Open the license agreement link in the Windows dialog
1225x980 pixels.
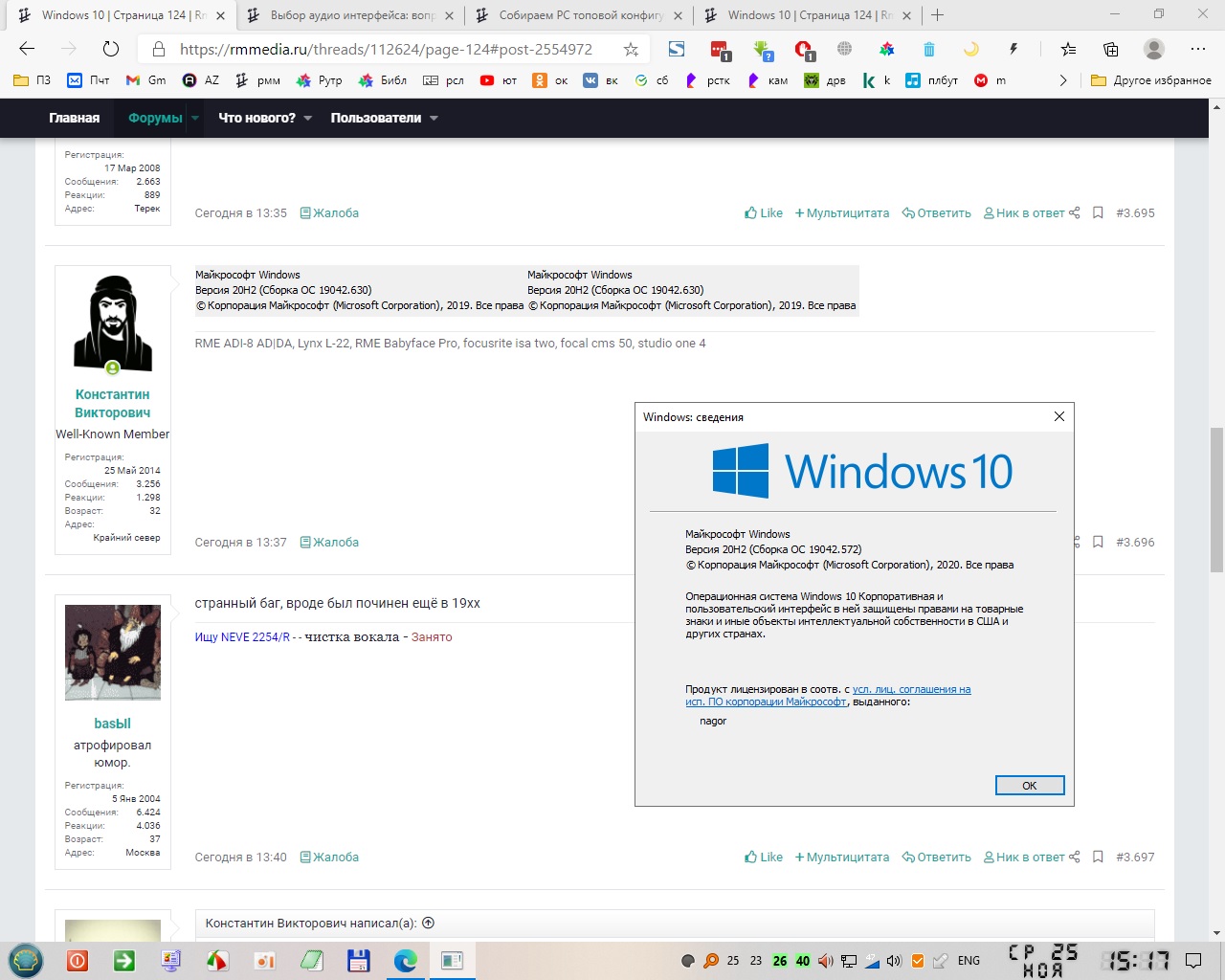tap(828, 695)
